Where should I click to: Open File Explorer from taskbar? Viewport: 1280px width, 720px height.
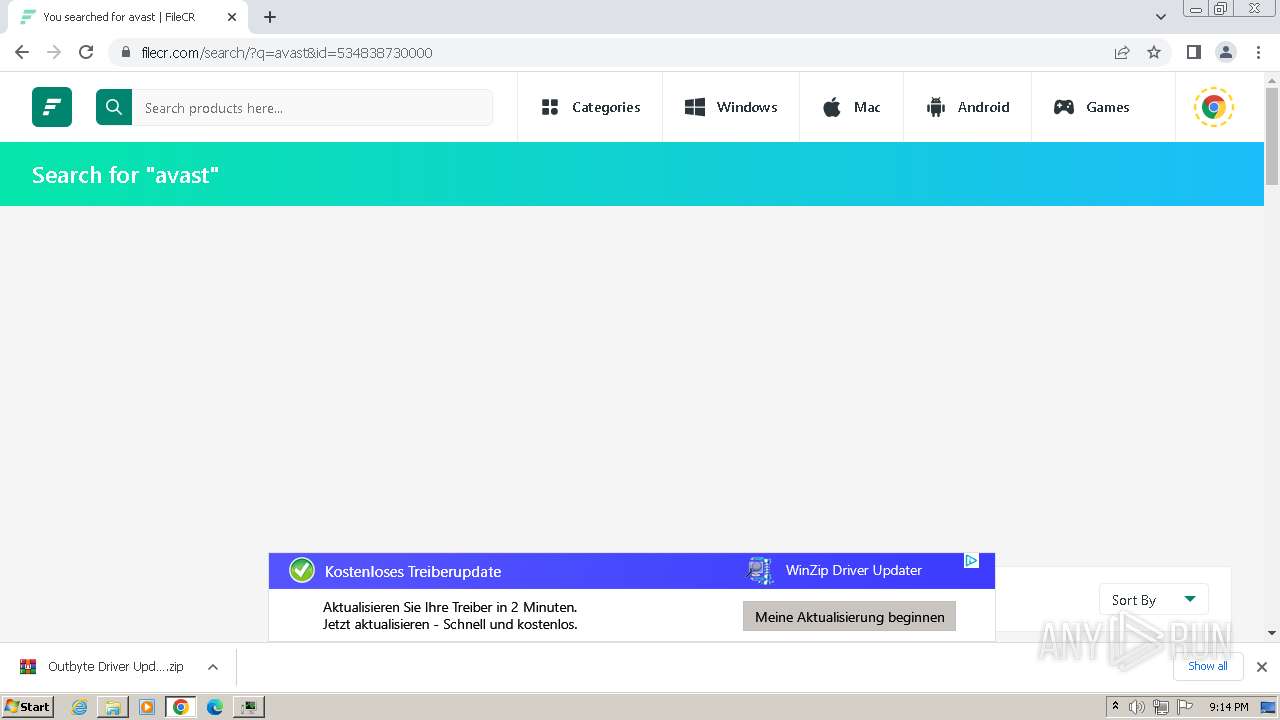pyautogui.click(x=113, y=707)
